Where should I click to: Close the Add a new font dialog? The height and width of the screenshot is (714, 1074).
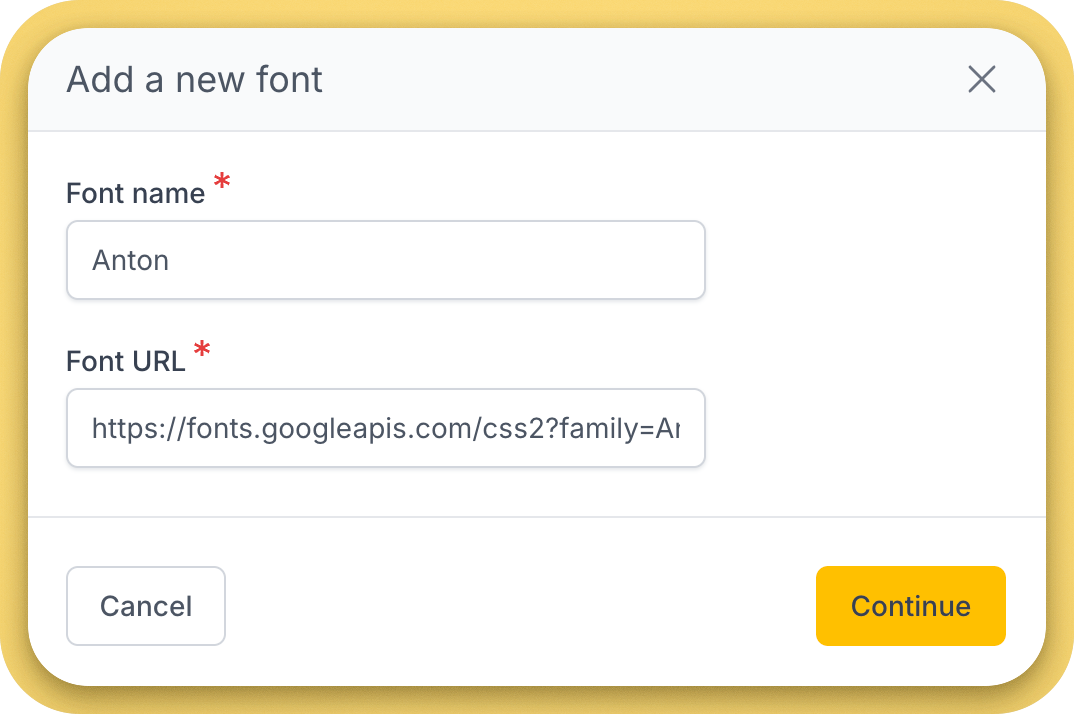coord(981,80)
